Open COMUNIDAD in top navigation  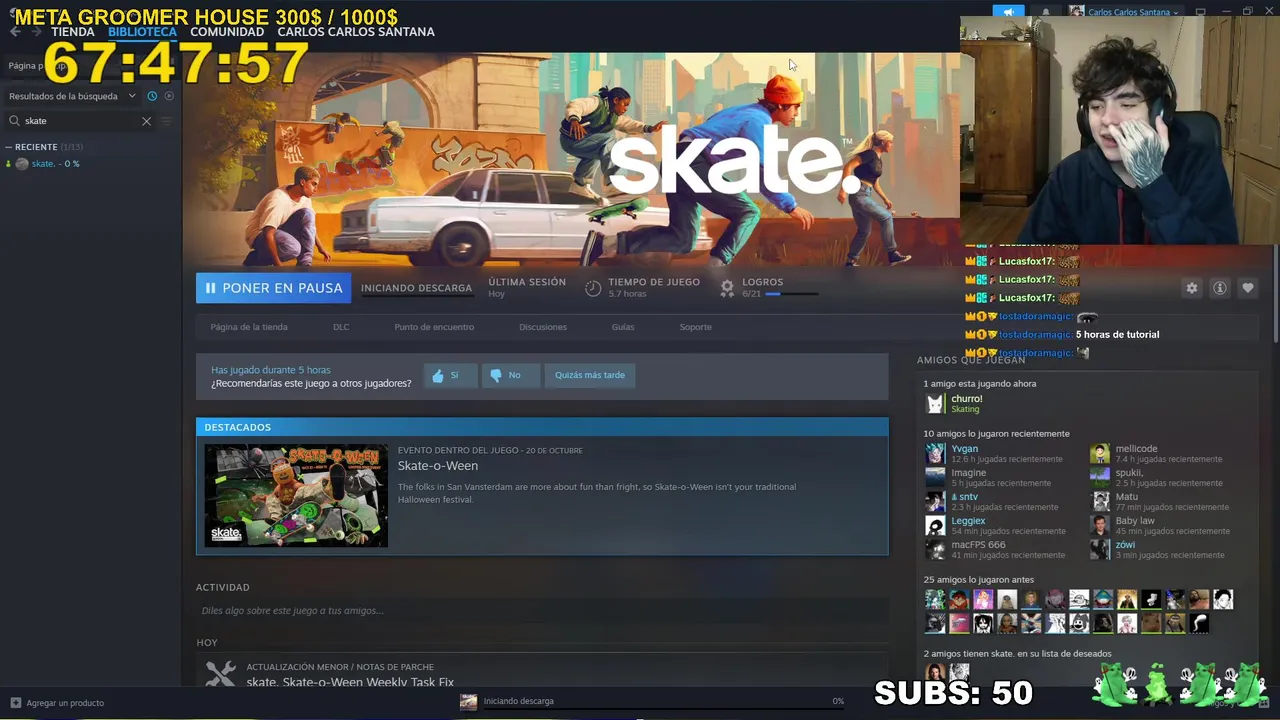(227, 32)
